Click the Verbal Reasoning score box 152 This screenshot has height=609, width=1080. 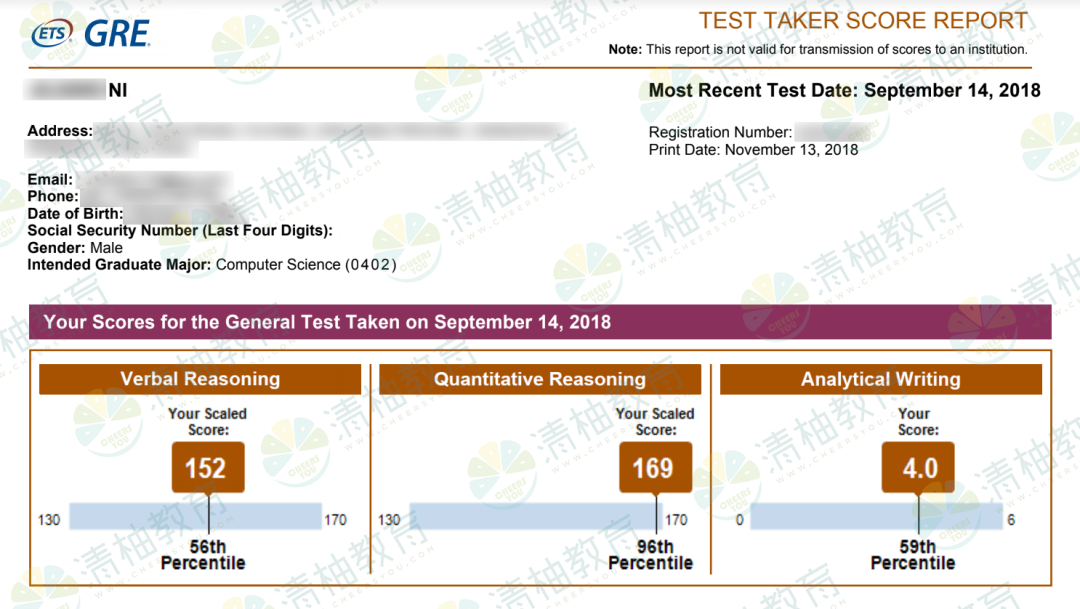208,468
